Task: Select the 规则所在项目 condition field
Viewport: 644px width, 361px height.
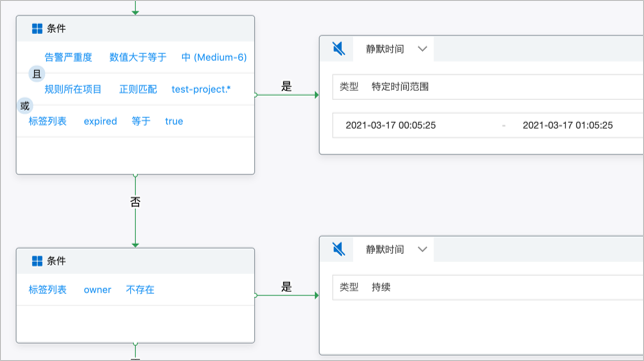Action: pos(73,89)
